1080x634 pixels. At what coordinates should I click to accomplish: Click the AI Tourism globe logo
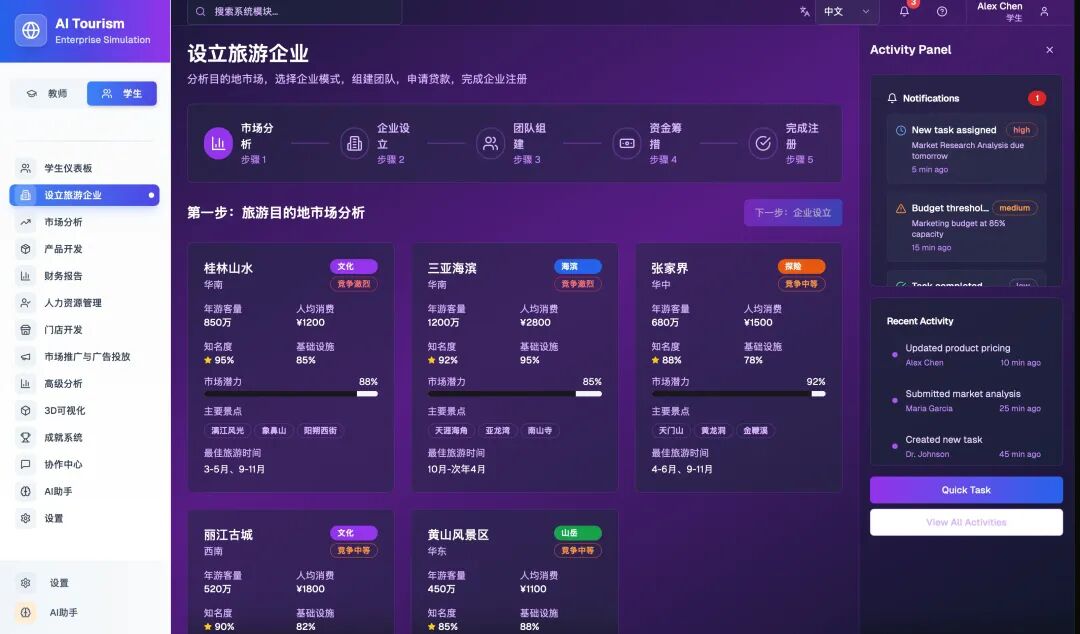(31, 31)
